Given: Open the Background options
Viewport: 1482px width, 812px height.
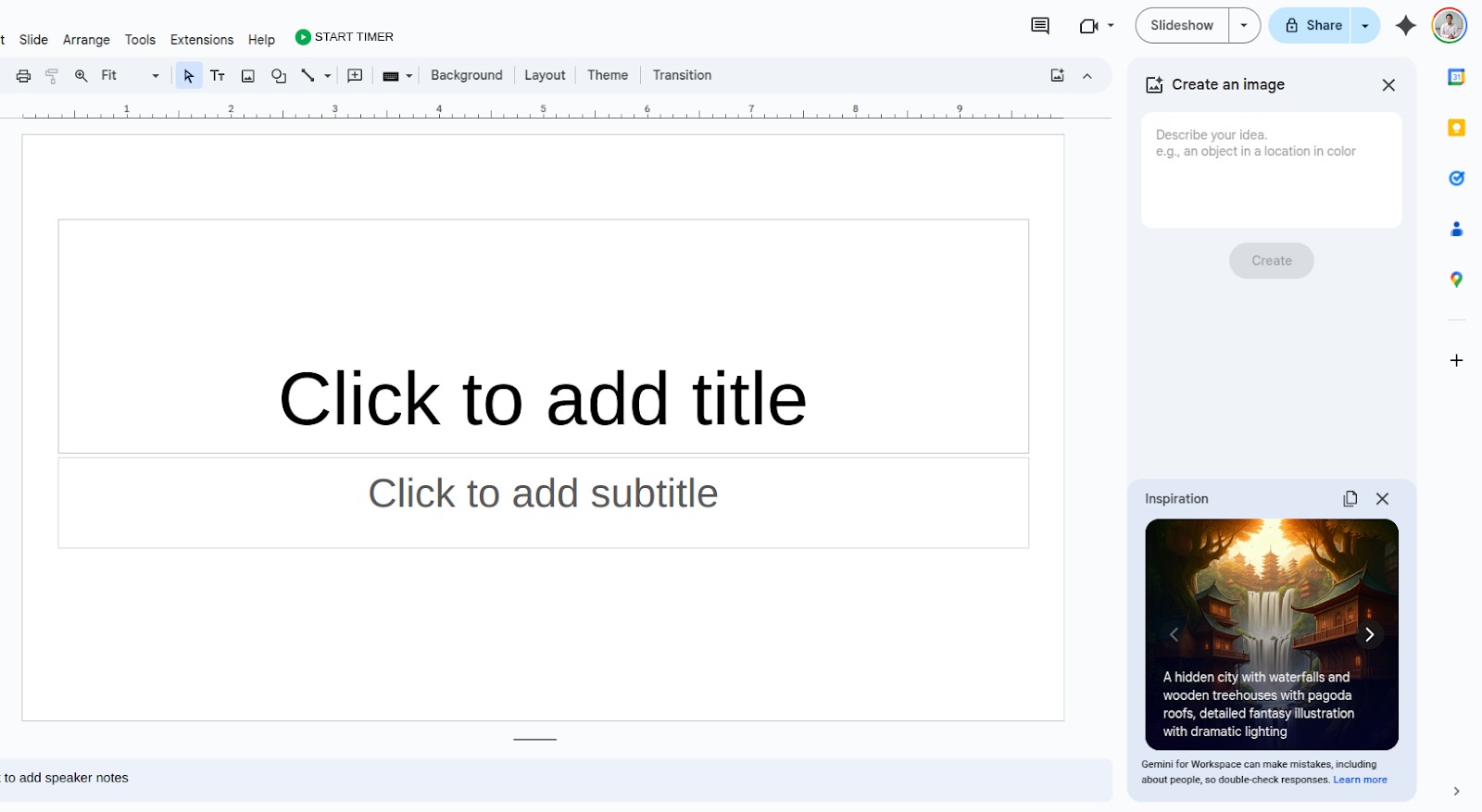Looking at the screenshot, I should click(x=467, y=75).
